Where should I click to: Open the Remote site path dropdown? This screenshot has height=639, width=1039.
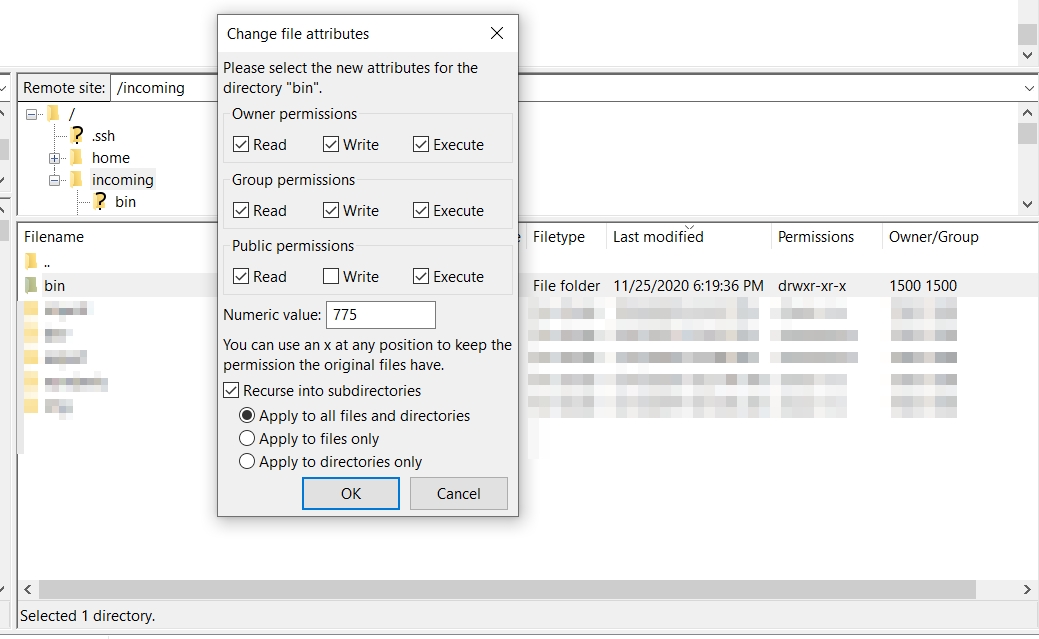coord(1029,88)
